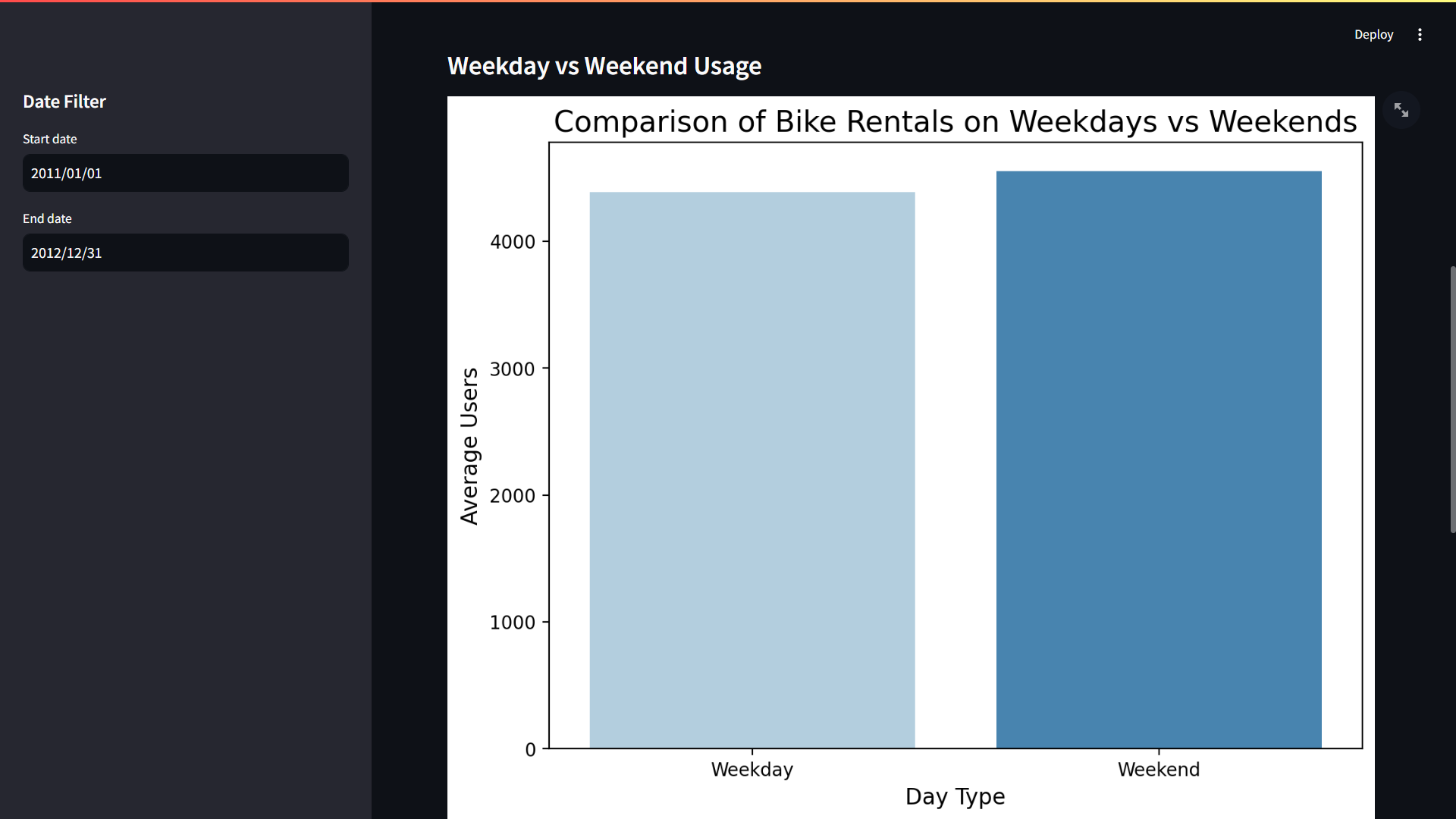Click the 4000 y-axis tick label
Screen dimensions: 1456x819
(513, 242)
